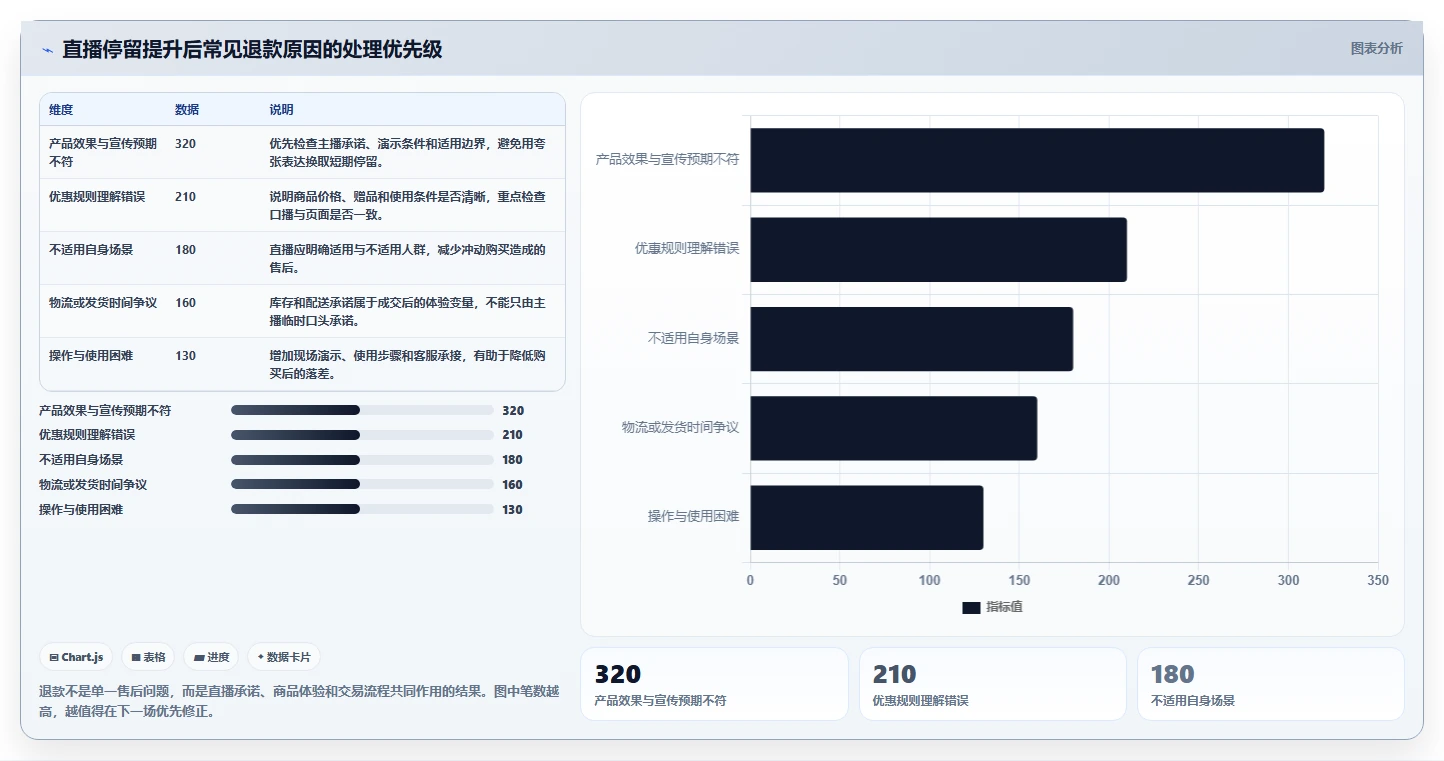Click progress bar for 物流或发货时间争议
Screen dimensions: 1444x761
click(362, 484)
